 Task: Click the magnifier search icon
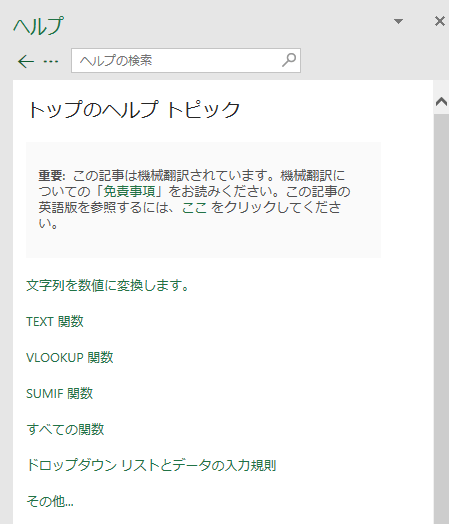coord(289,60)
